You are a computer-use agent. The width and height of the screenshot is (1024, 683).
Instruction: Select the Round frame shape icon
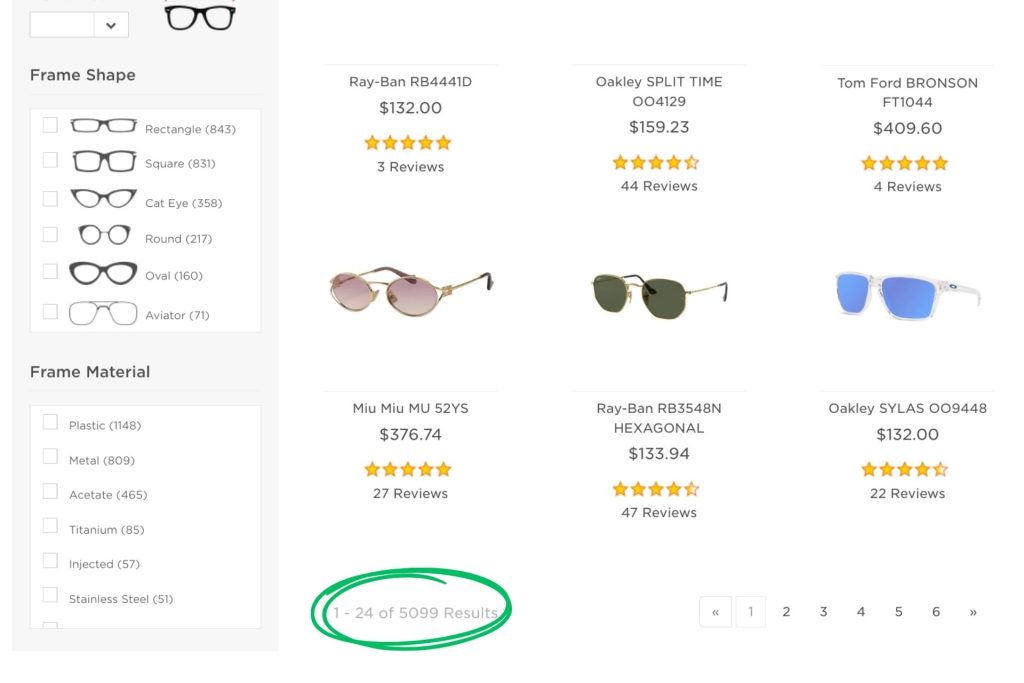point(101,236)
